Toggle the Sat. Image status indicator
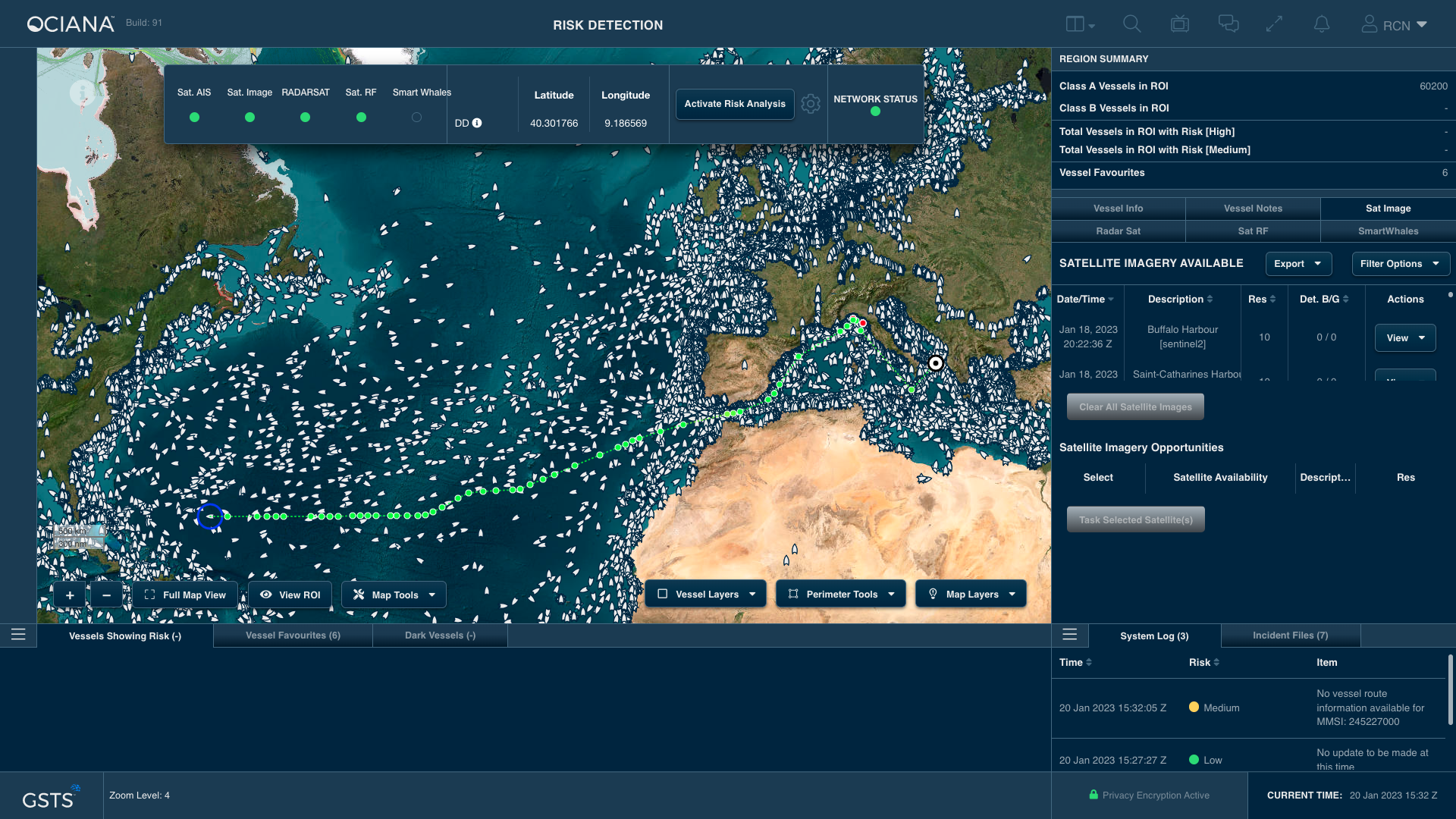 click(x=249, y=118)
